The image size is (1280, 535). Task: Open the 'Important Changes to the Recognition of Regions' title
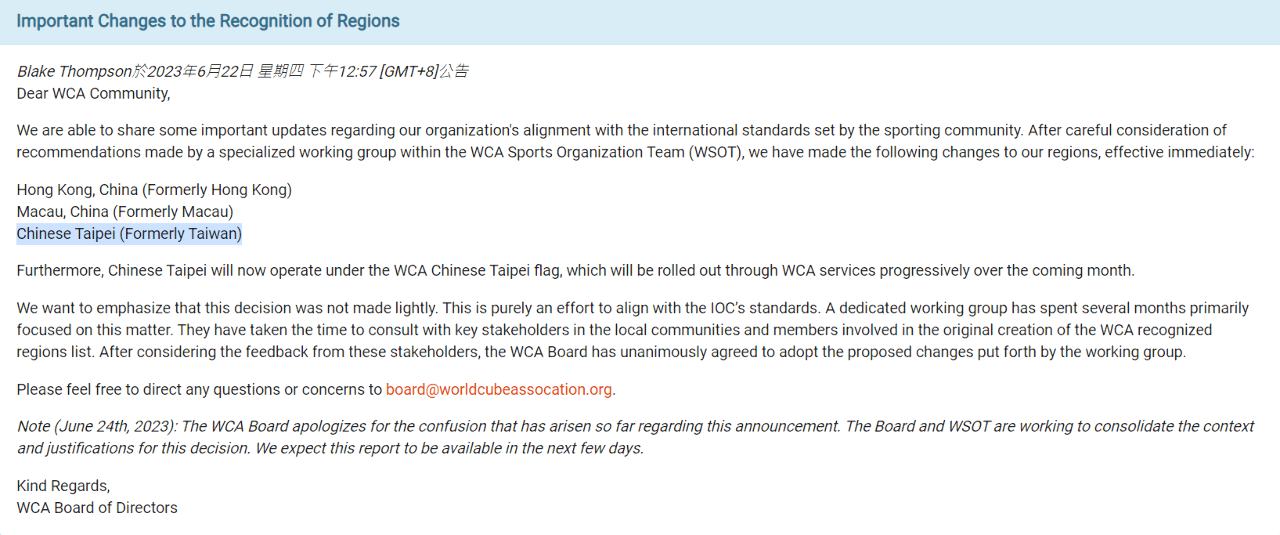pyautogui.click(x=208, y=21)
